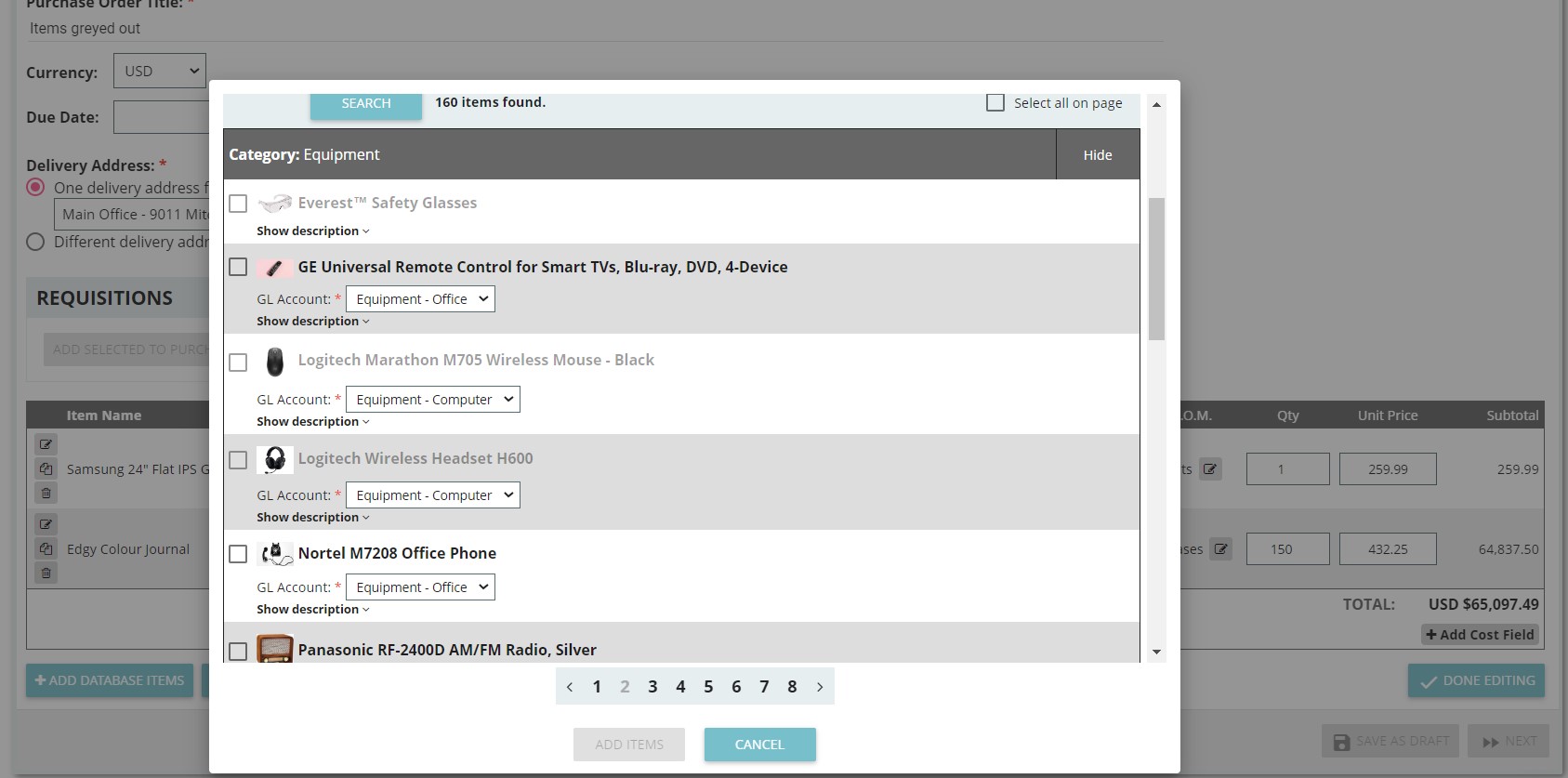The image size is (1568, 778).
Task: Click the Unit Price field showing 259.99
Action: [1388, 468]
